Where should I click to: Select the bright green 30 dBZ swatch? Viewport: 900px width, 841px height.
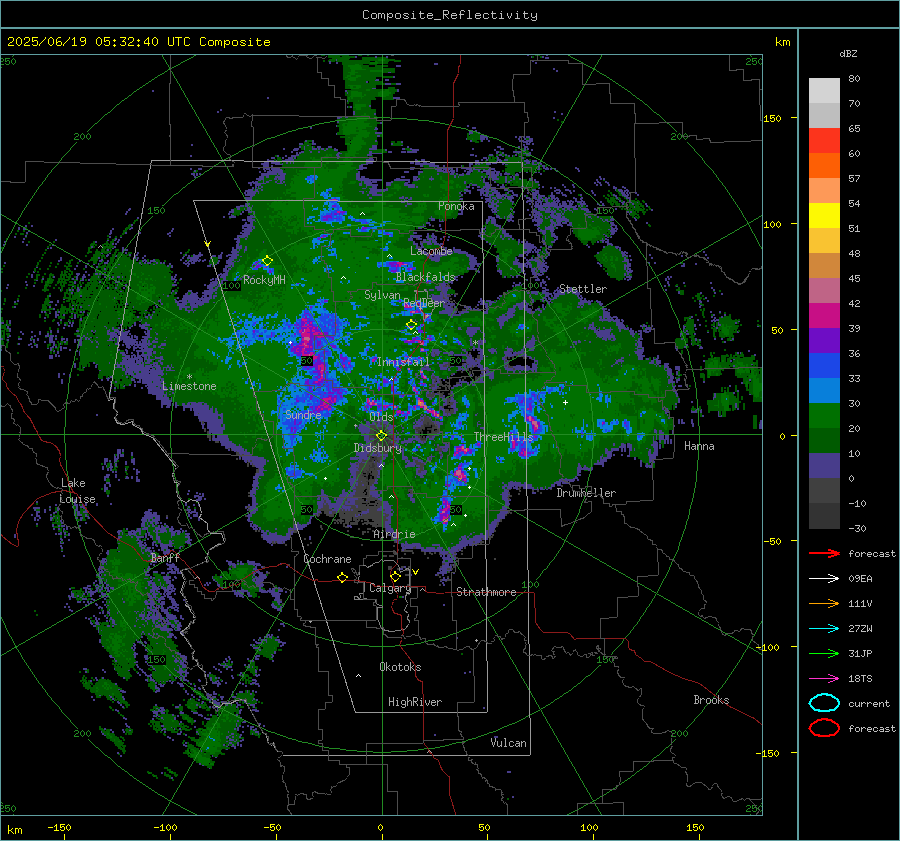824,416
